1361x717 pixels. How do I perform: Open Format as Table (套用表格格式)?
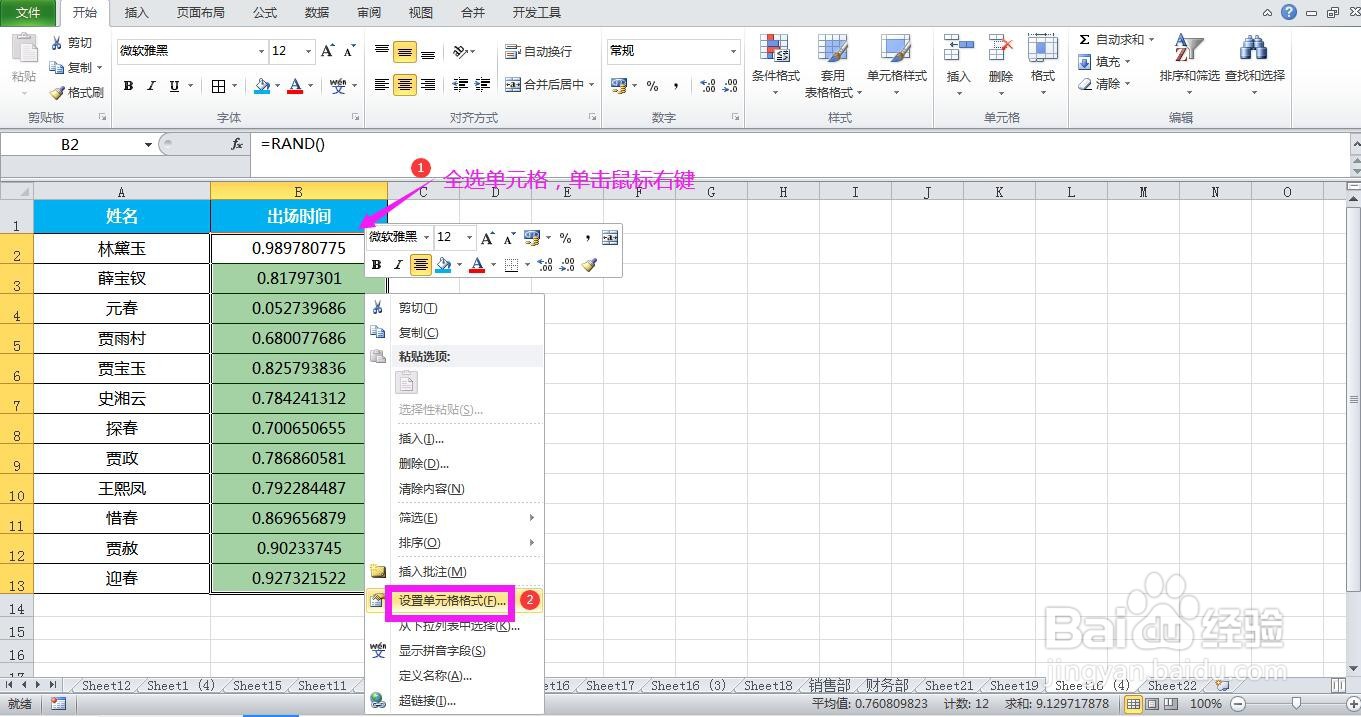click(832, 65)
